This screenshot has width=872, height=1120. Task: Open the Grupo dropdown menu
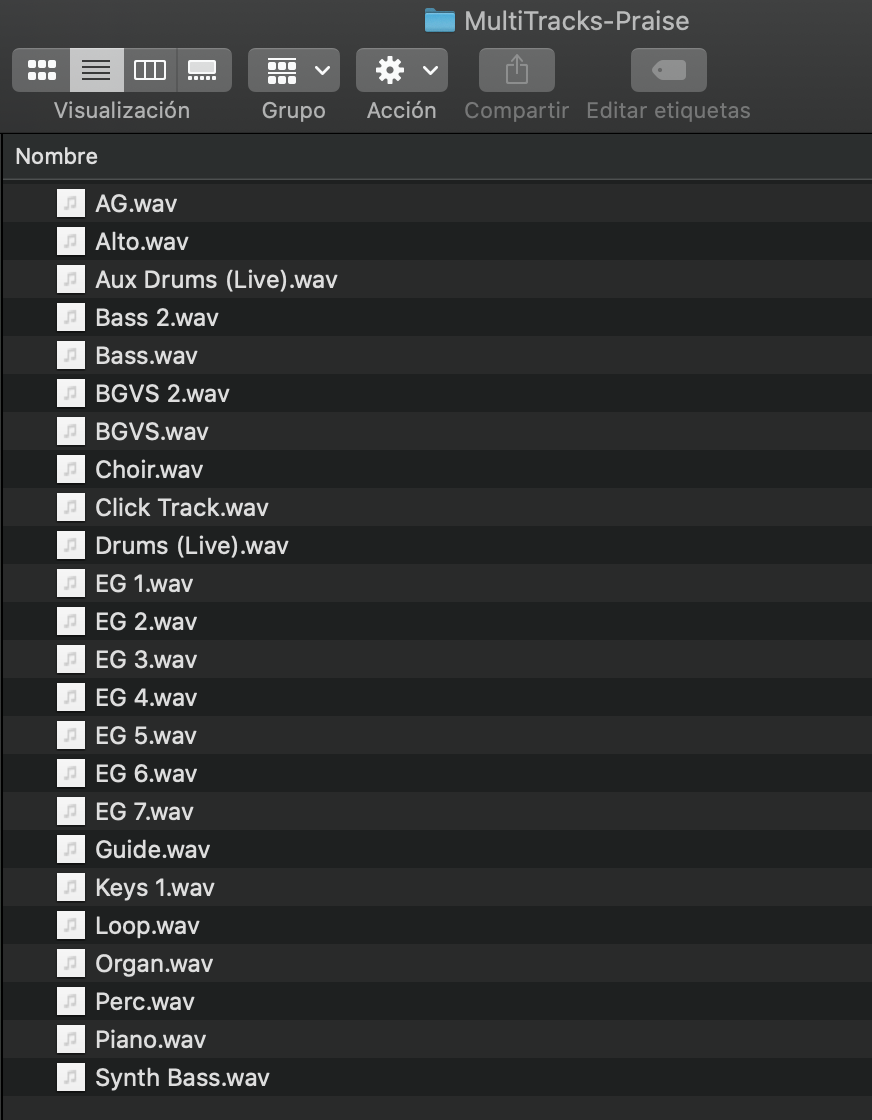[294, 70]
